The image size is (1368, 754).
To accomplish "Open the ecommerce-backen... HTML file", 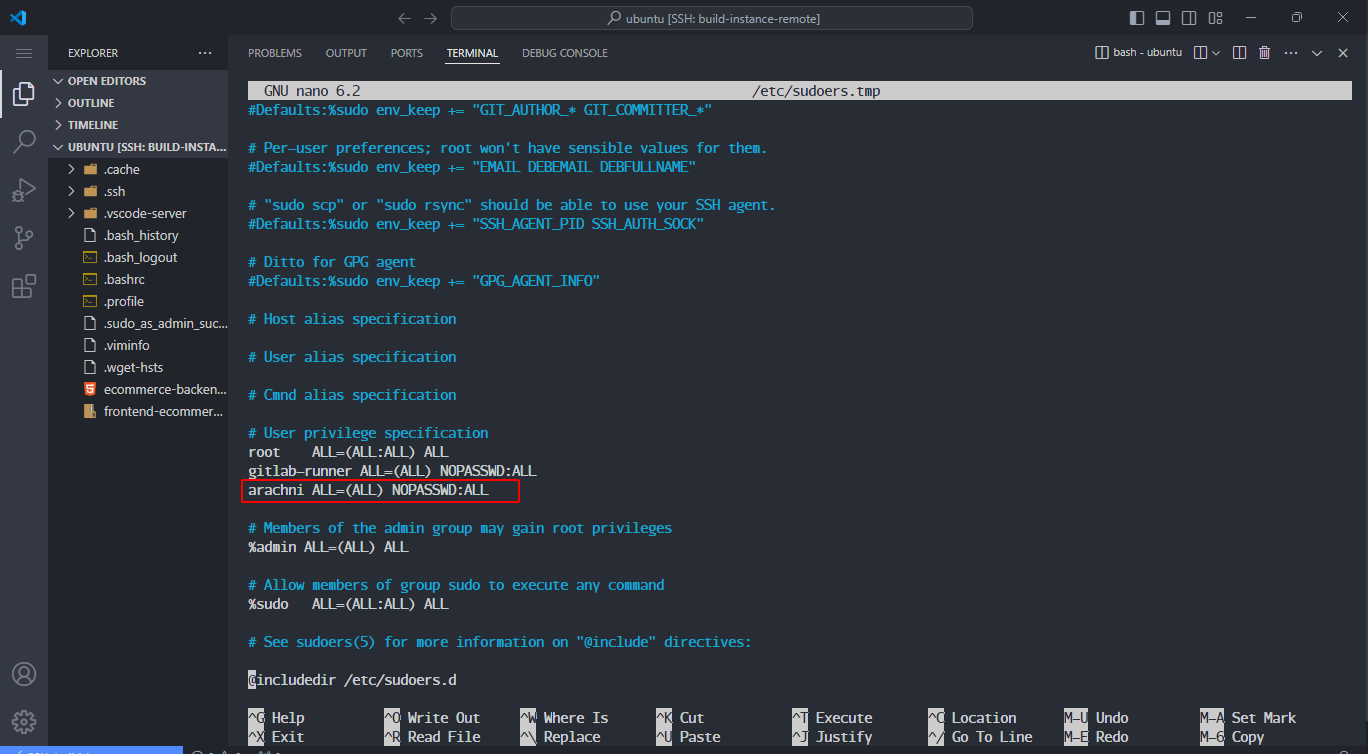I will [138, 389].
